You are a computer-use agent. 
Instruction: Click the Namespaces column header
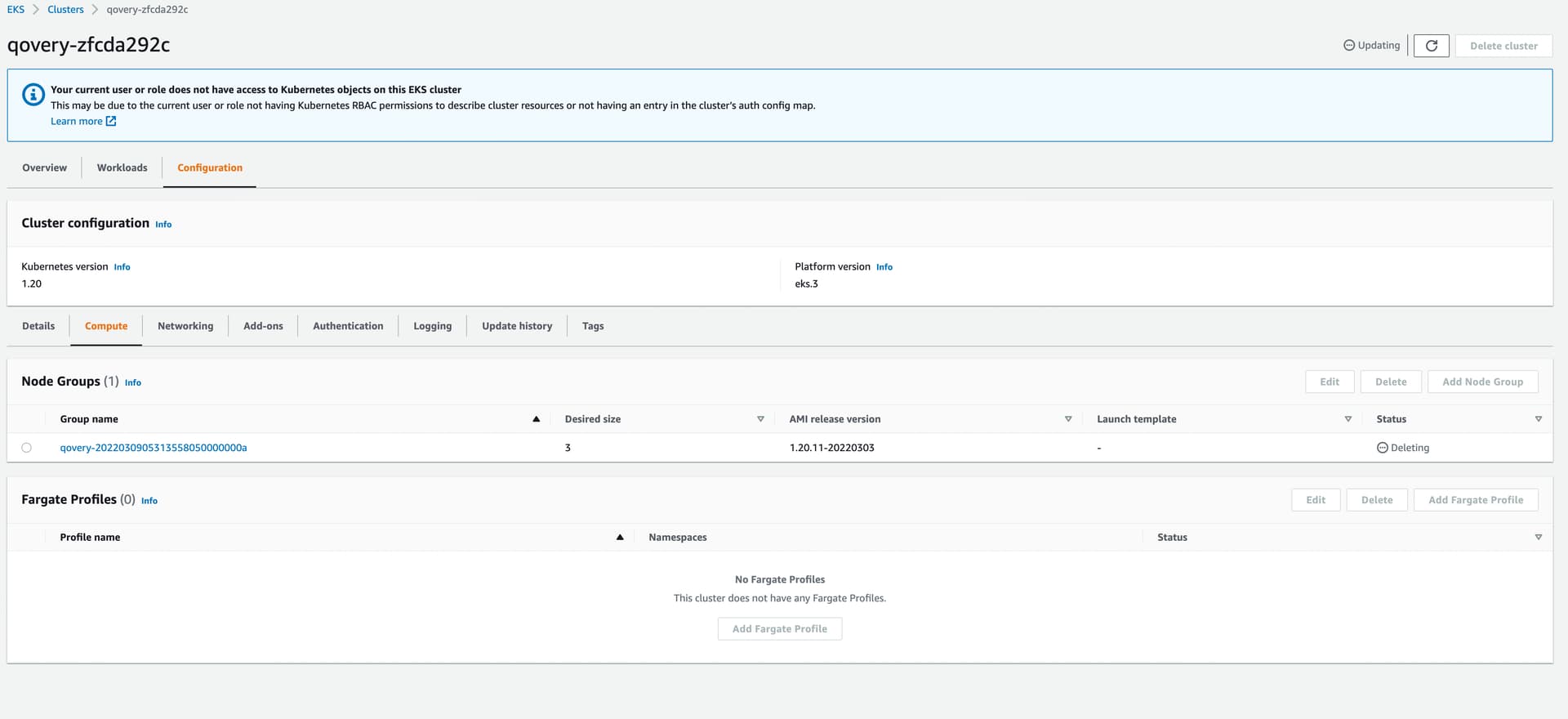point(678,538)
